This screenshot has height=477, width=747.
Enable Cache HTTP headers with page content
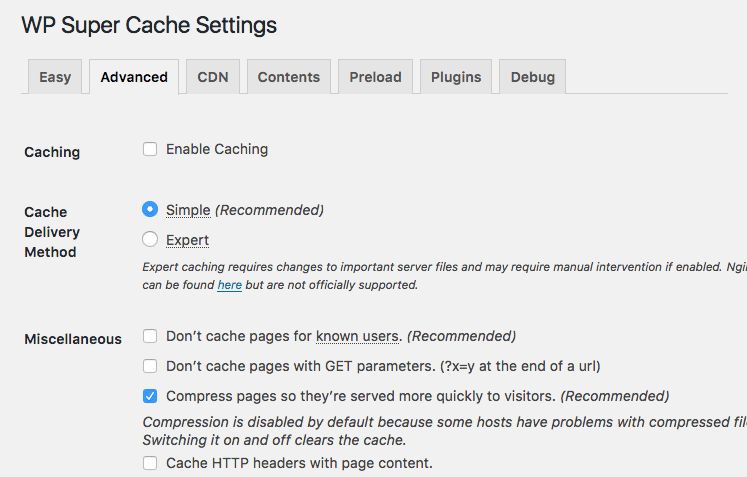150,463
